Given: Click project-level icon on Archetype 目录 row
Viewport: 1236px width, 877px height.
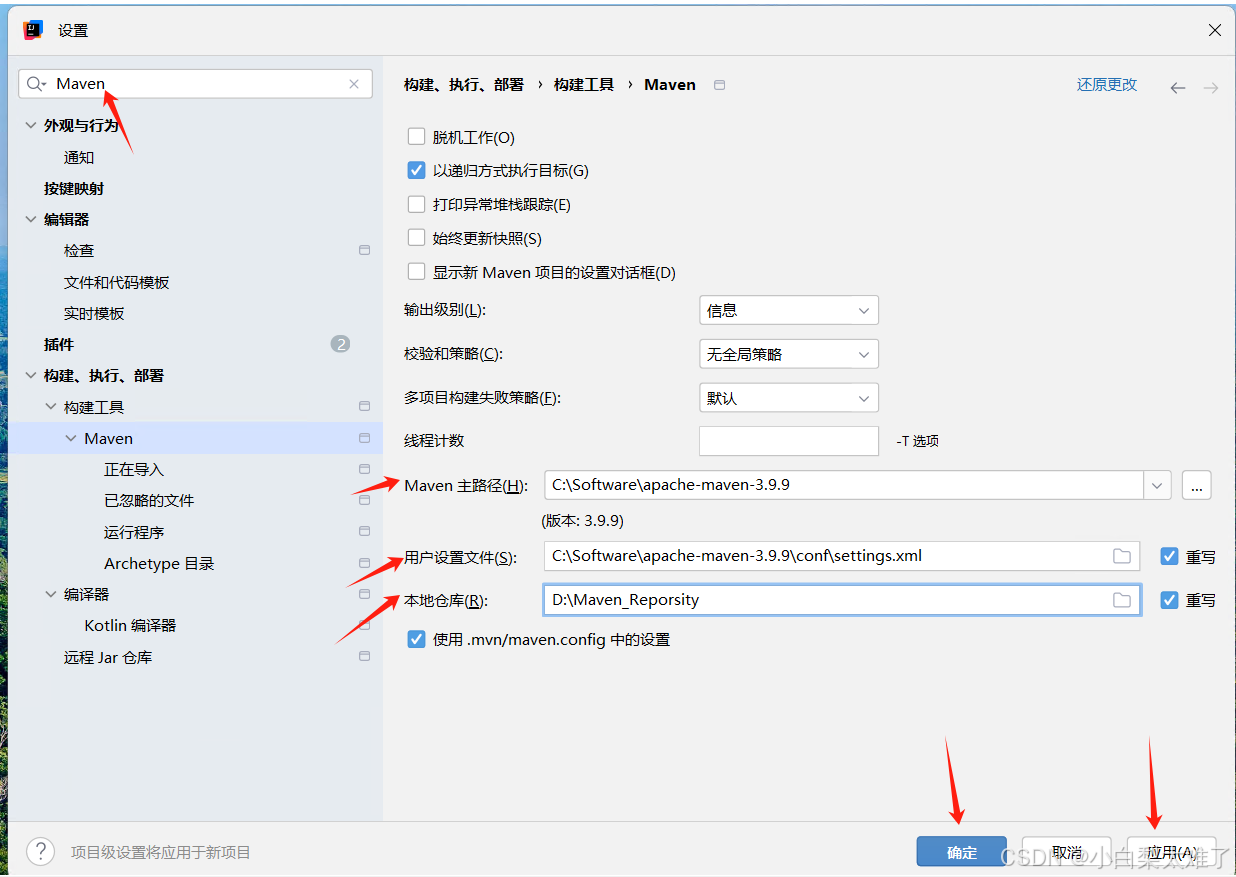Looking at the screenshot, I should (364, 563).
